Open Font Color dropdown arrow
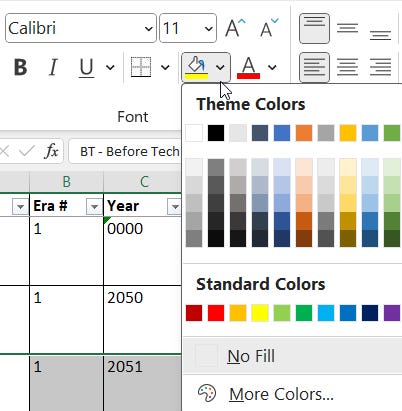402x411 pixels. point(272,67)
